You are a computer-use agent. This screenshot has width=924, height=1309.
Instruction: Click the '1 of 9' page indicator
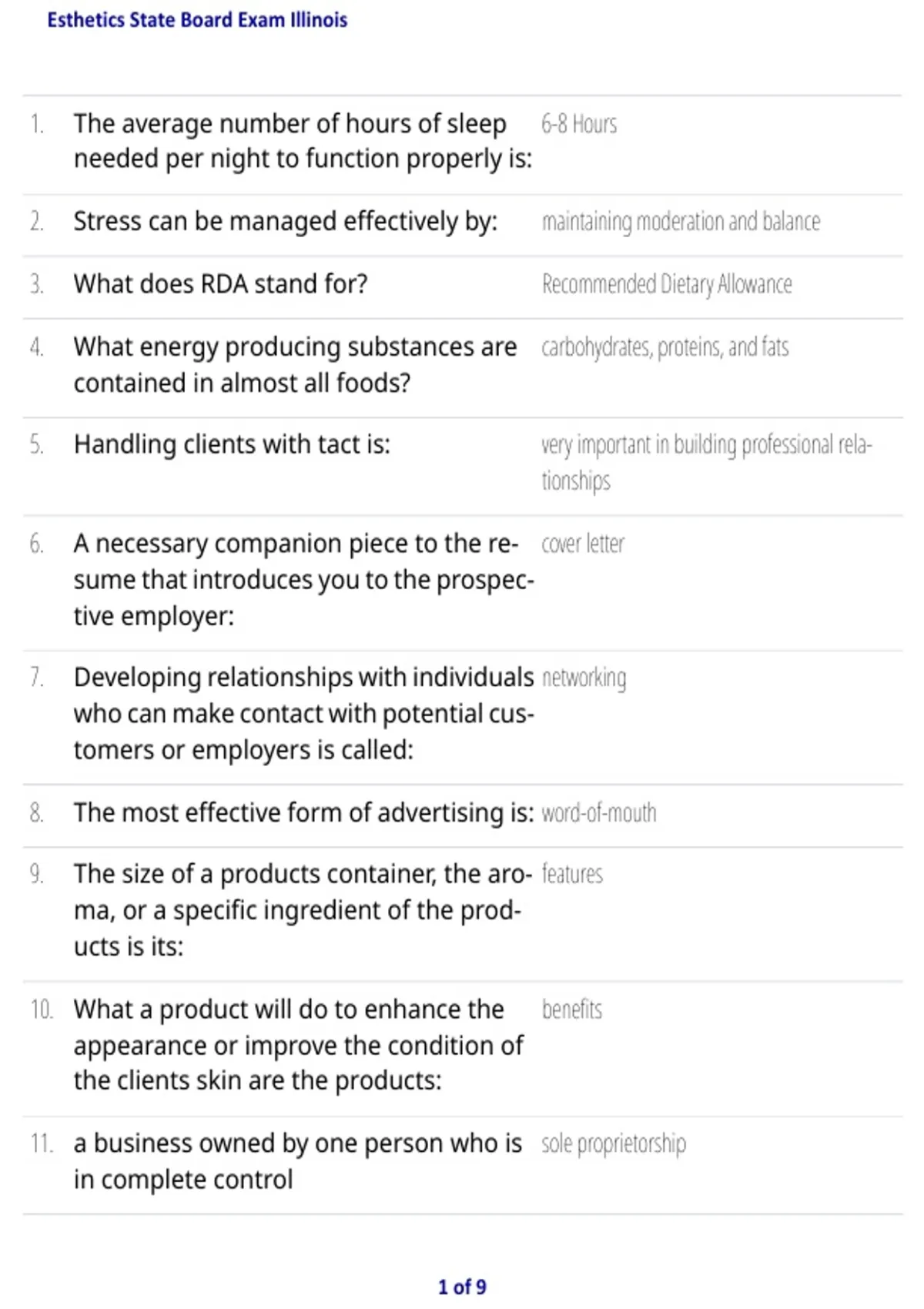point(462,1287)
